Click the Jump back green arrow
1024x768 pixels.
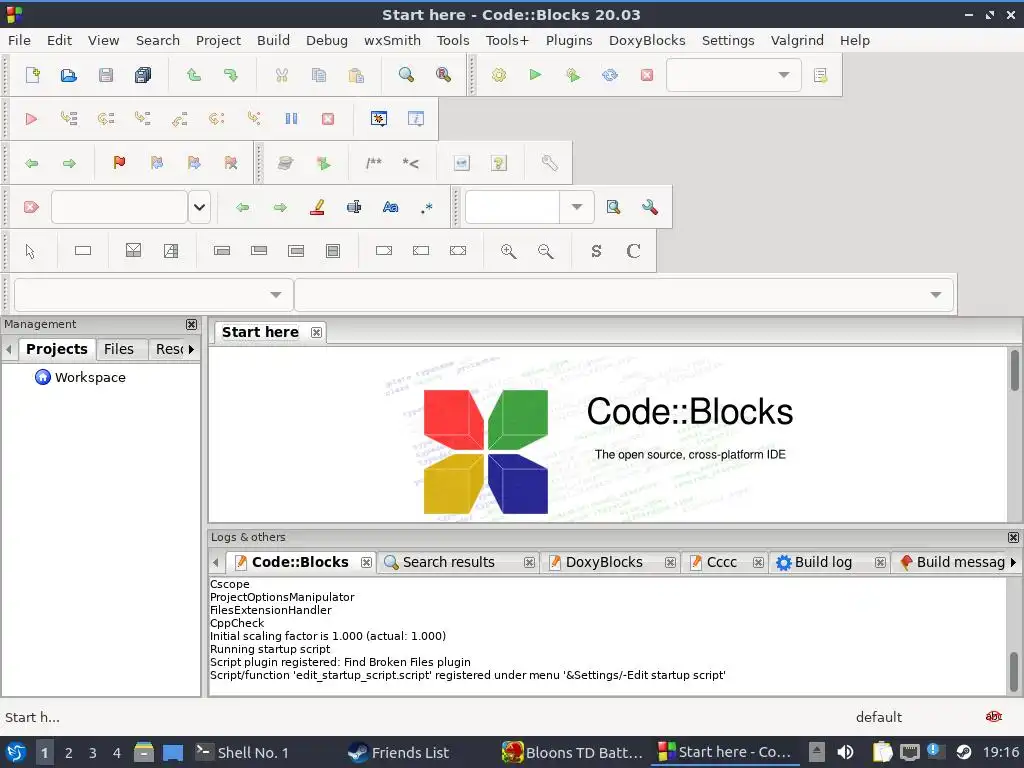click(x=31, y=163)
